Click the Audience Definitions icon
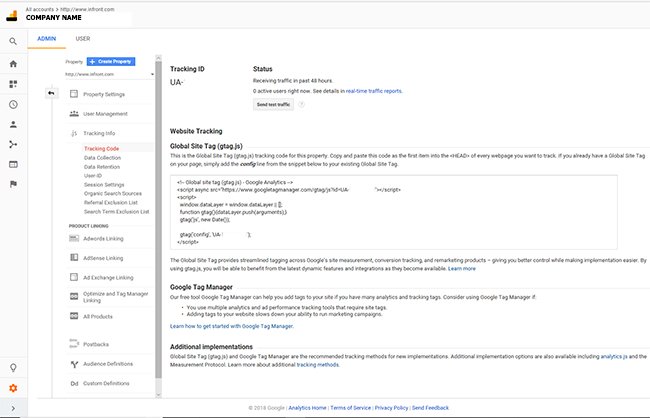The image size is (650, 418). pos(74,364)
